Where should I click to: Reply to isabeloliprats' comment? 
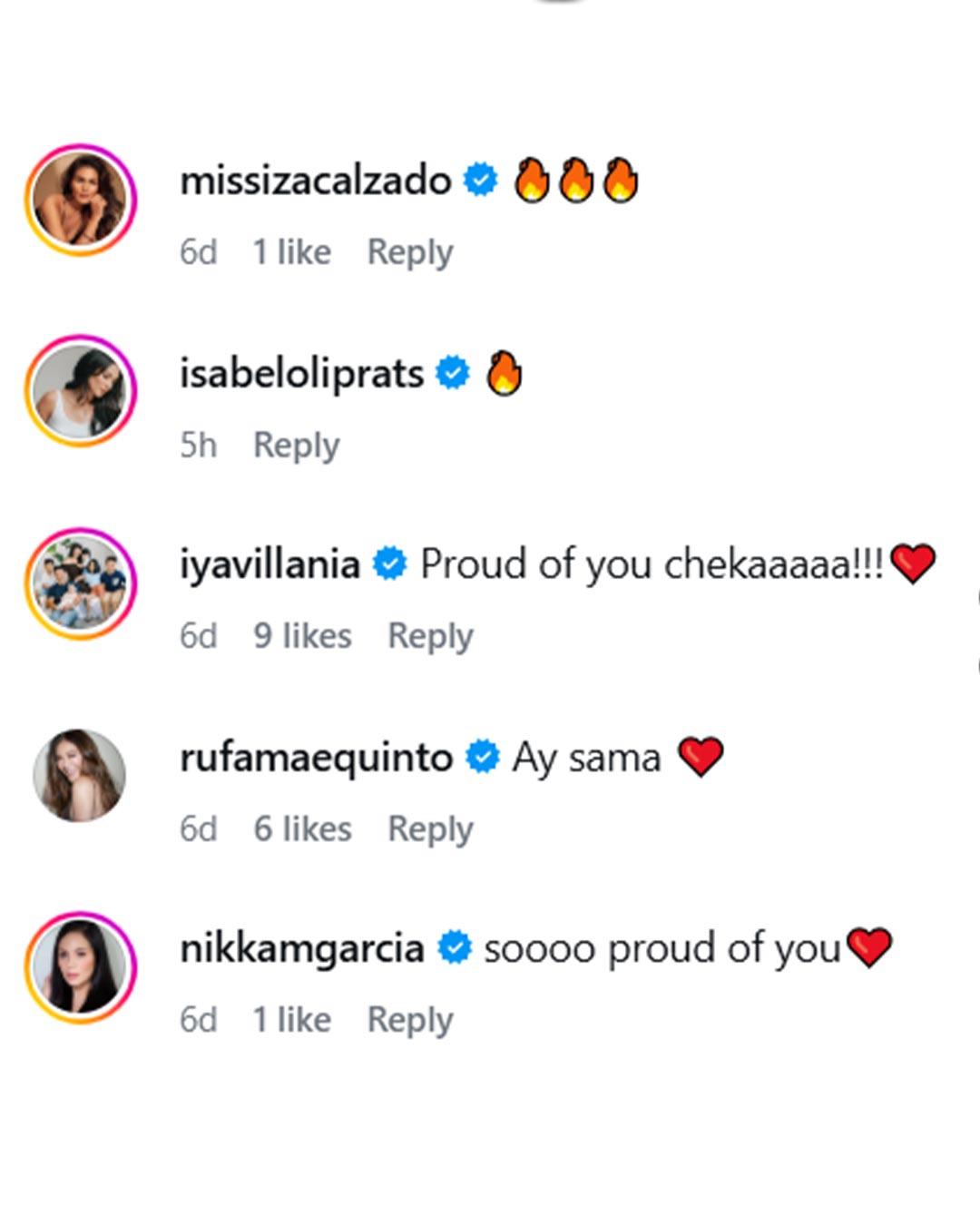click(x=297, y=446)
